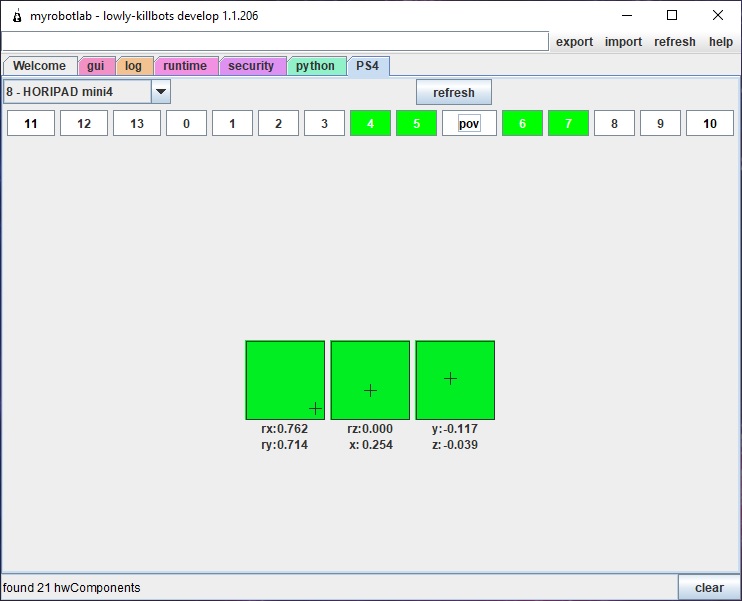
Task: Click the y/z joystick green pad
Action: [x=455, y=380]
